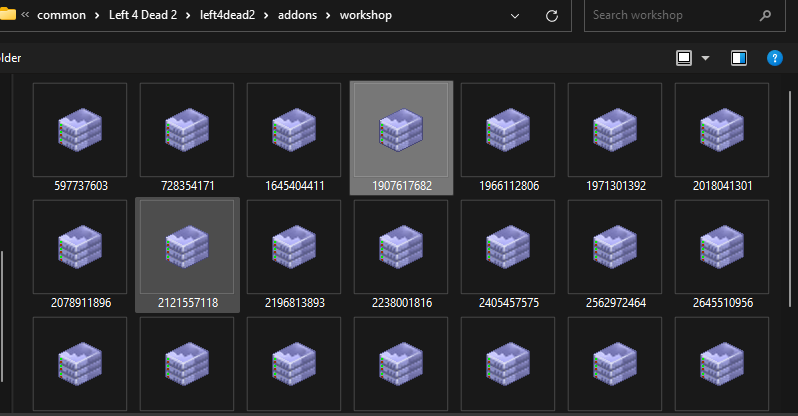Click the workshop breadcrumb segment
798x416 pixels.
pyautogui.click(x=366, y=15)
